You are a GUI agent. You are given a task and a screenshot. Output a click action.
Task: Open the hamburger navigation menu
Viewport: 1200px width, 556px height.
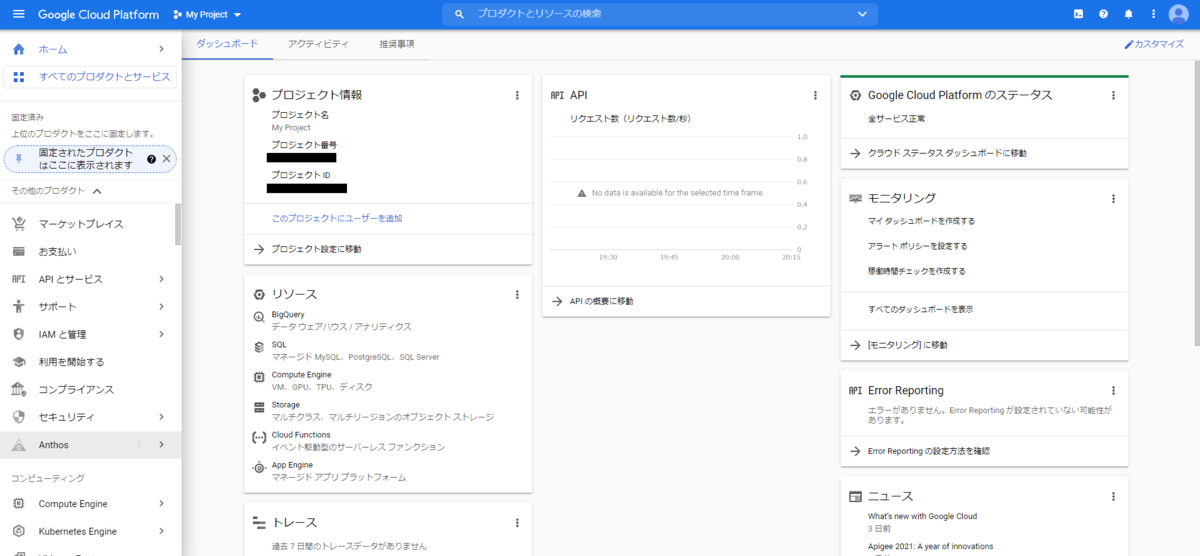18,15
